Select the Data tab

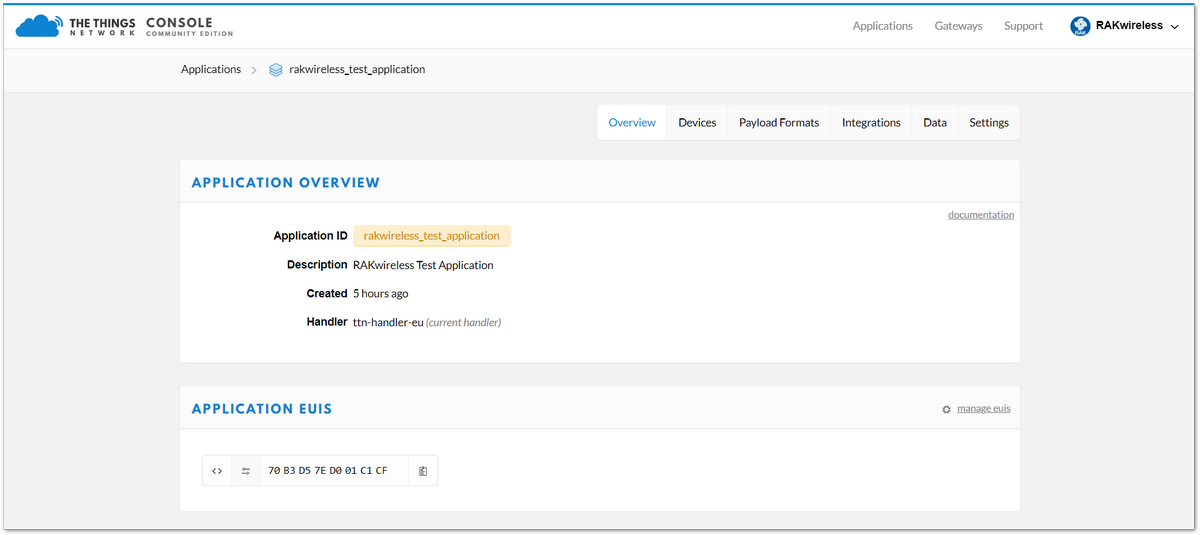click(935, 122)
